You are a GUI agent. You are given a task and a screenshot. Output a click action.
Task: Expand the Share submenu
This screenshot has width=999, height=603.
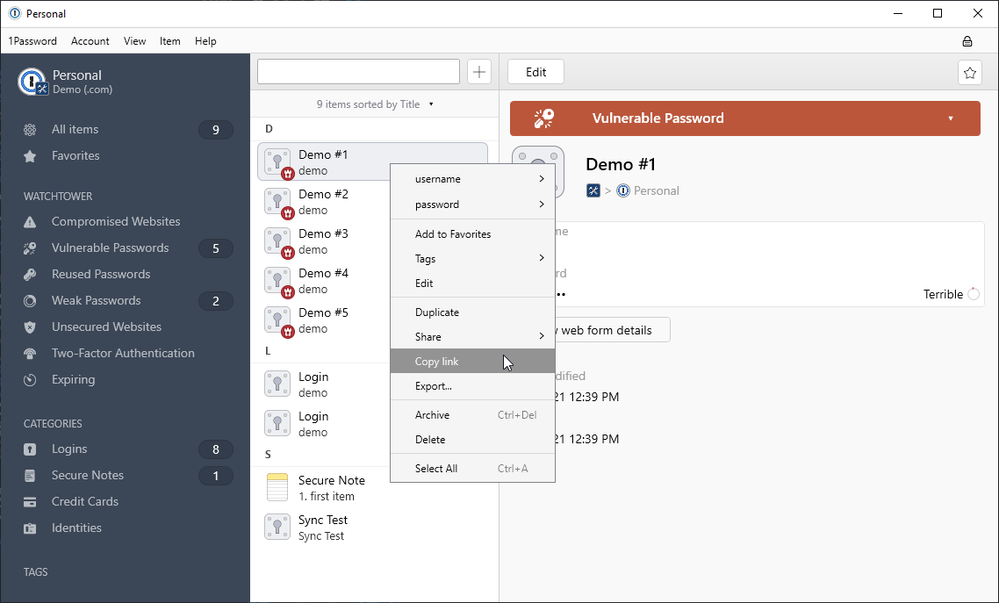(542, 336)
